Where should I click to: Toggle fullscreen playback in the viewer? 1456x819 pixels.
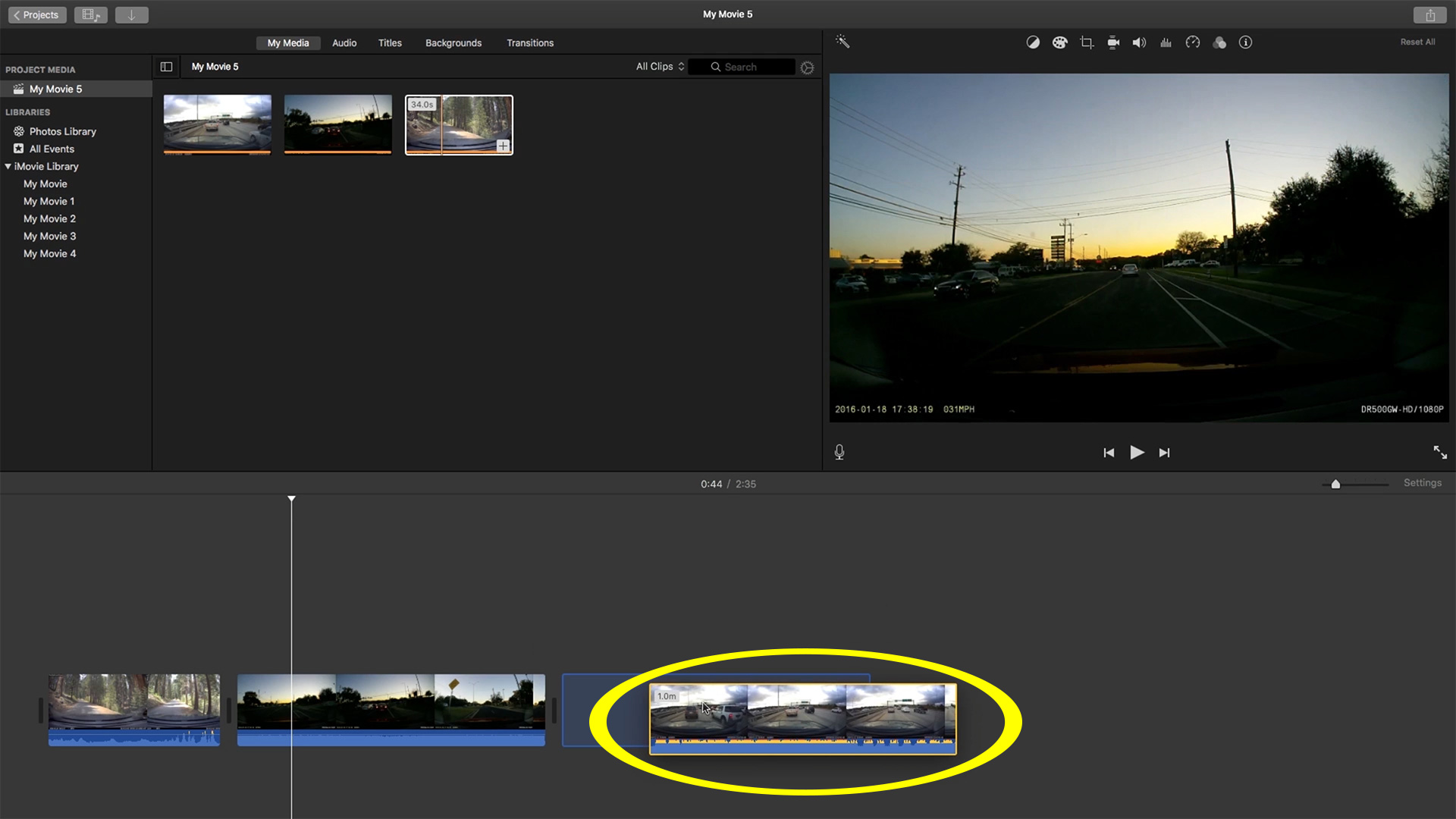(1440, 453)
